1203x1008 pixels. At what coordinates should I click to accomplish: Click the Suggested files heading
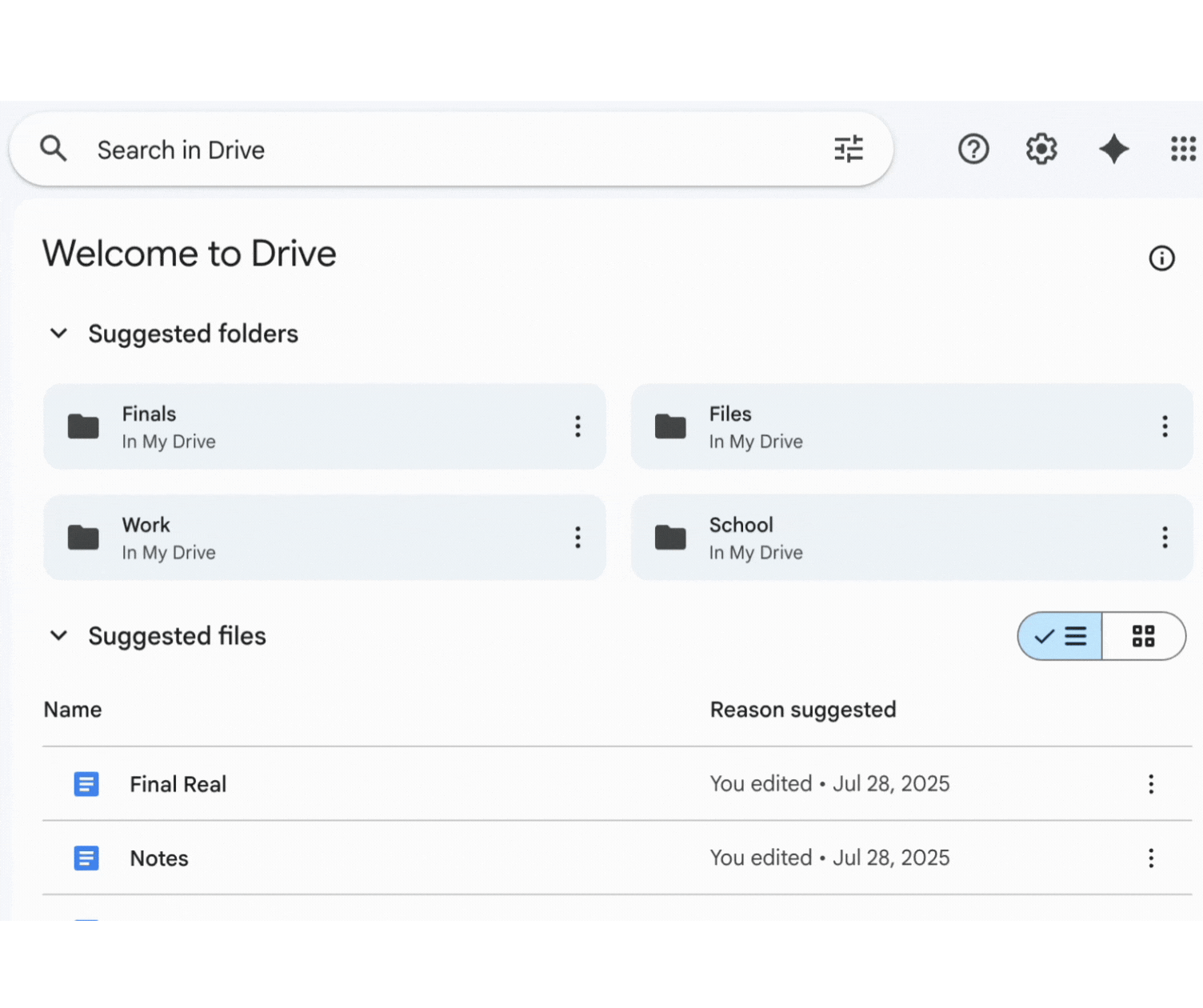tap(177, 636)
